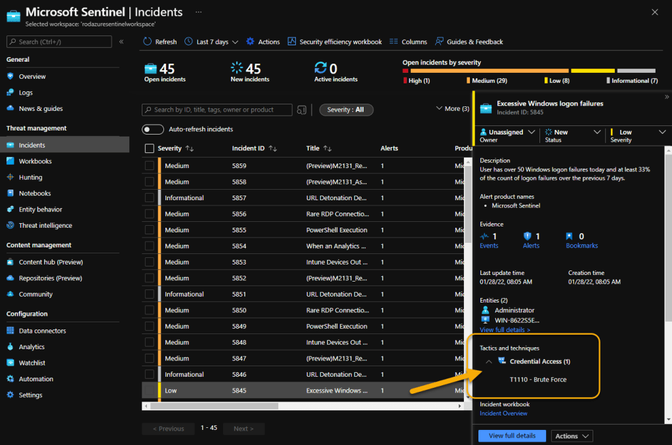Screen dimensions: 672x445
Task: Open Security efficiency workbook icon
Action: pos(292,42)
